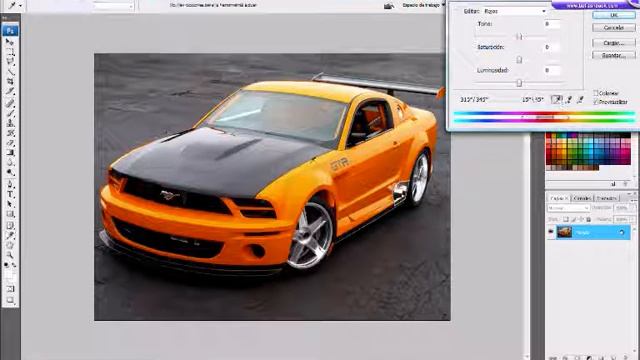Select the Crop tool
Viewport: 640px width, 360px height.
[10, 82]
